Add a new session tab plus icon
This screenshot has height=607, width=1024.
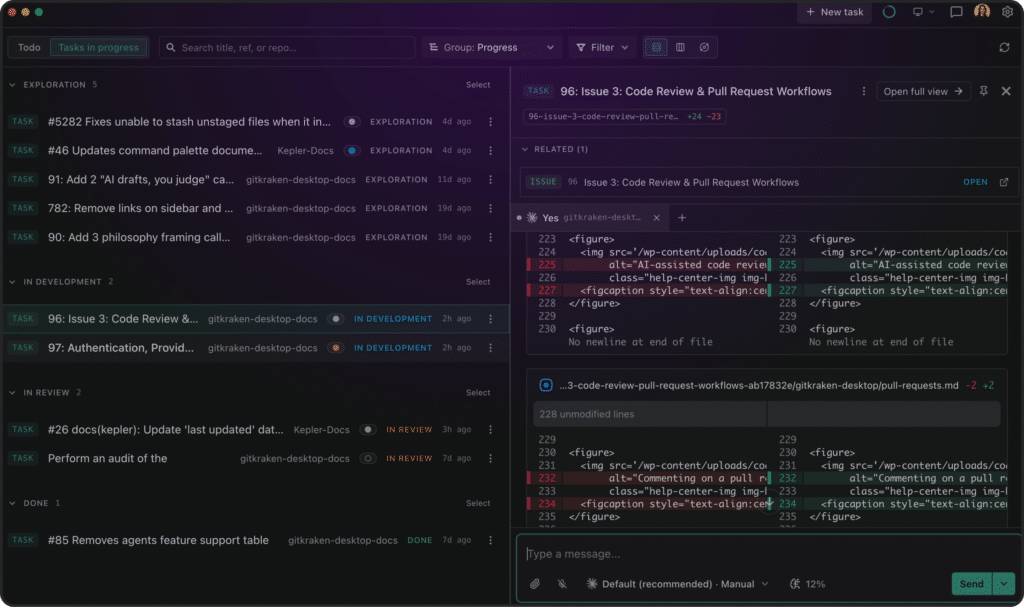682,218
